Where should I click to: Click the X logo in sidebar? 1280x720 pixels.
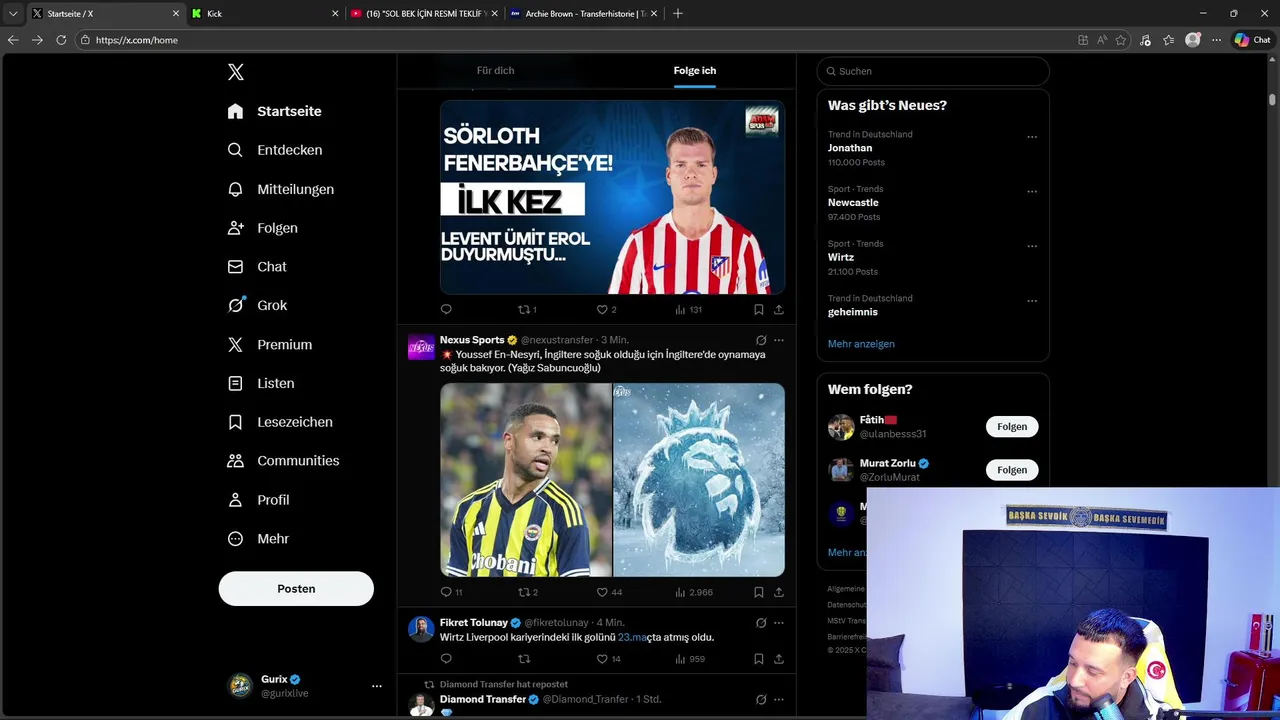(236, 72)
